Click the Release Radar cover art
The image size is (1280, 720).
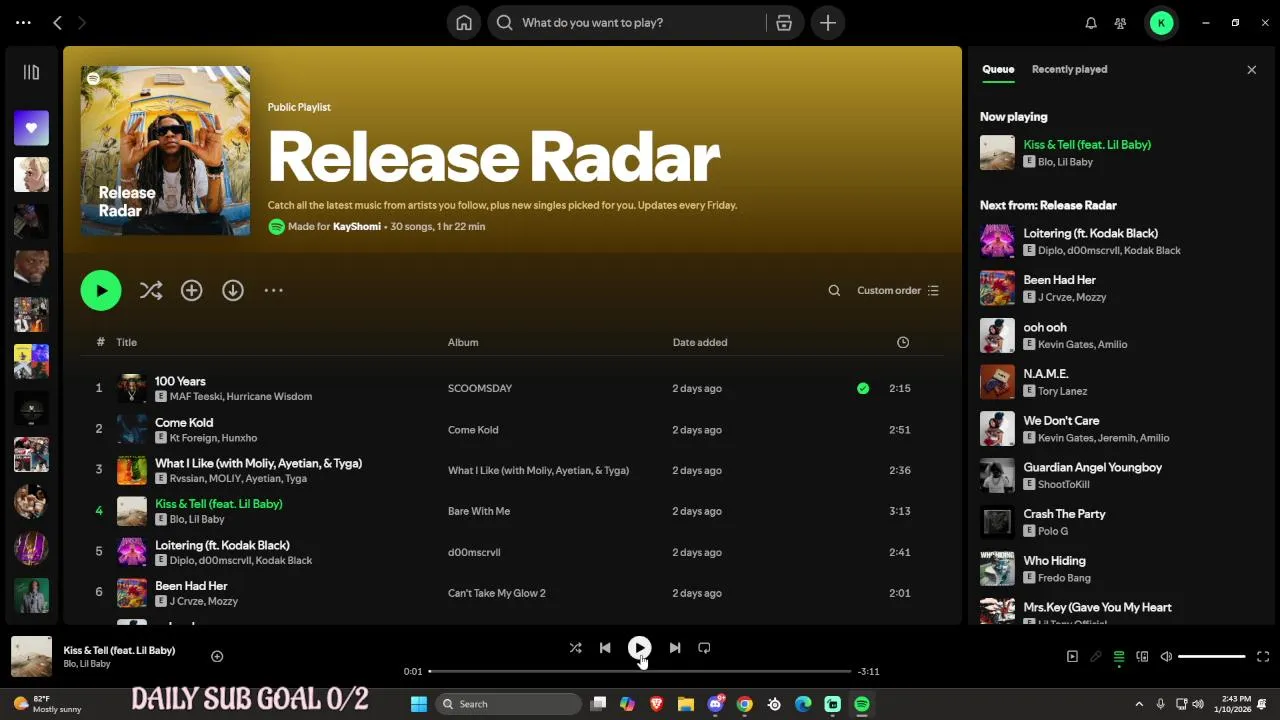165,151
